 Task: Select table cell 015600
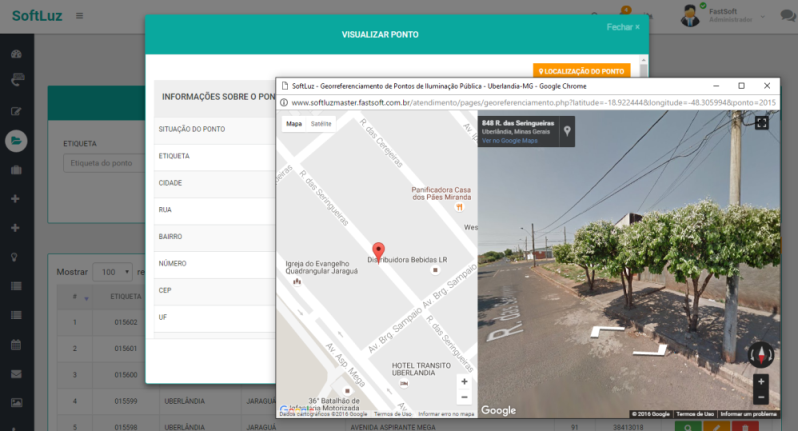click(126, 375)
